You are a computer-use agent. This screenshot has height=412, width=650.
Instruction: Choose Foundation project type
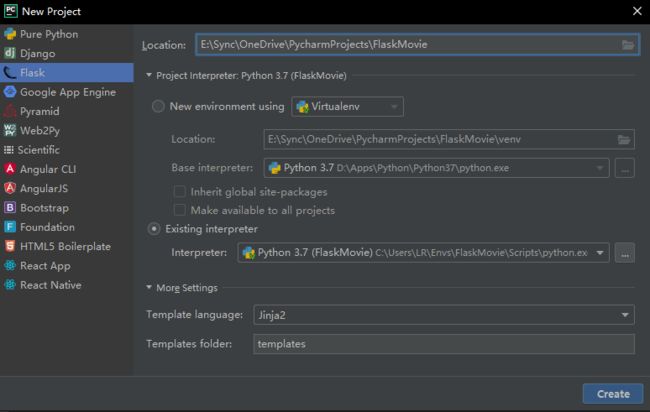(x=67, y=227)
